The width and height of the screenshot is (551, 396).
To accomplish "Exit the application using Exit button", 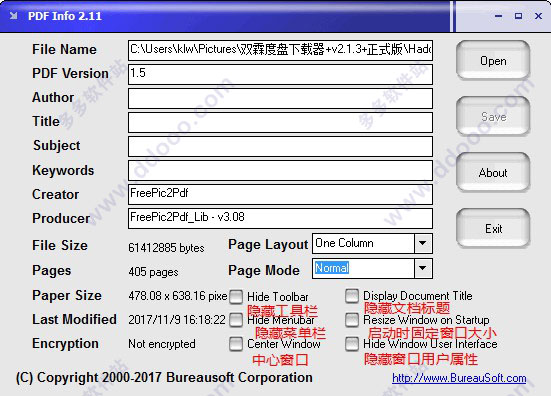I will tap(493, 229).
